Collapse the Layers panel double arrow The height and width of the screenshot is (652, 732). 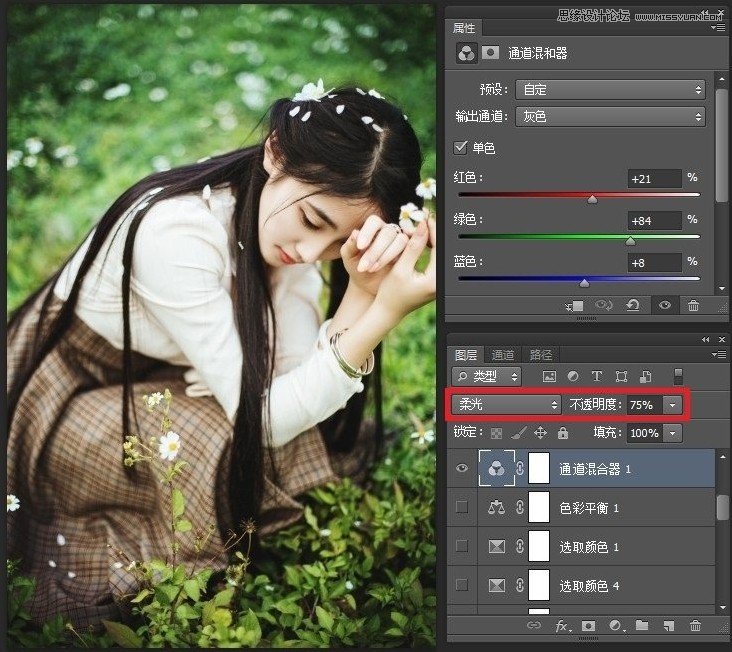click(705, 340)
